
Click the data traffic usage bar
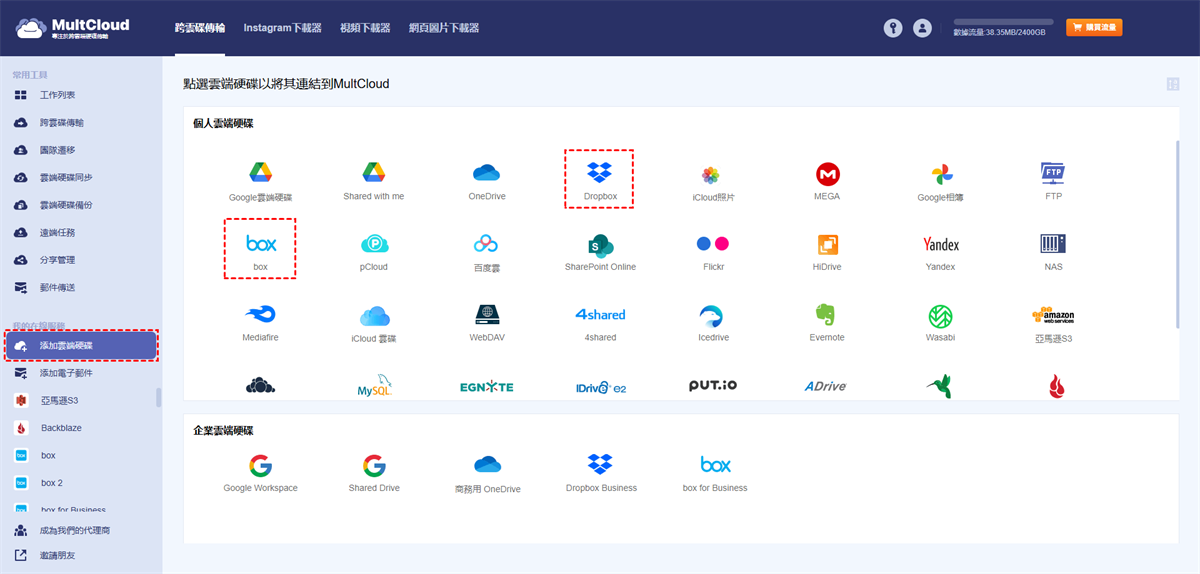[x=1003, y=21]
